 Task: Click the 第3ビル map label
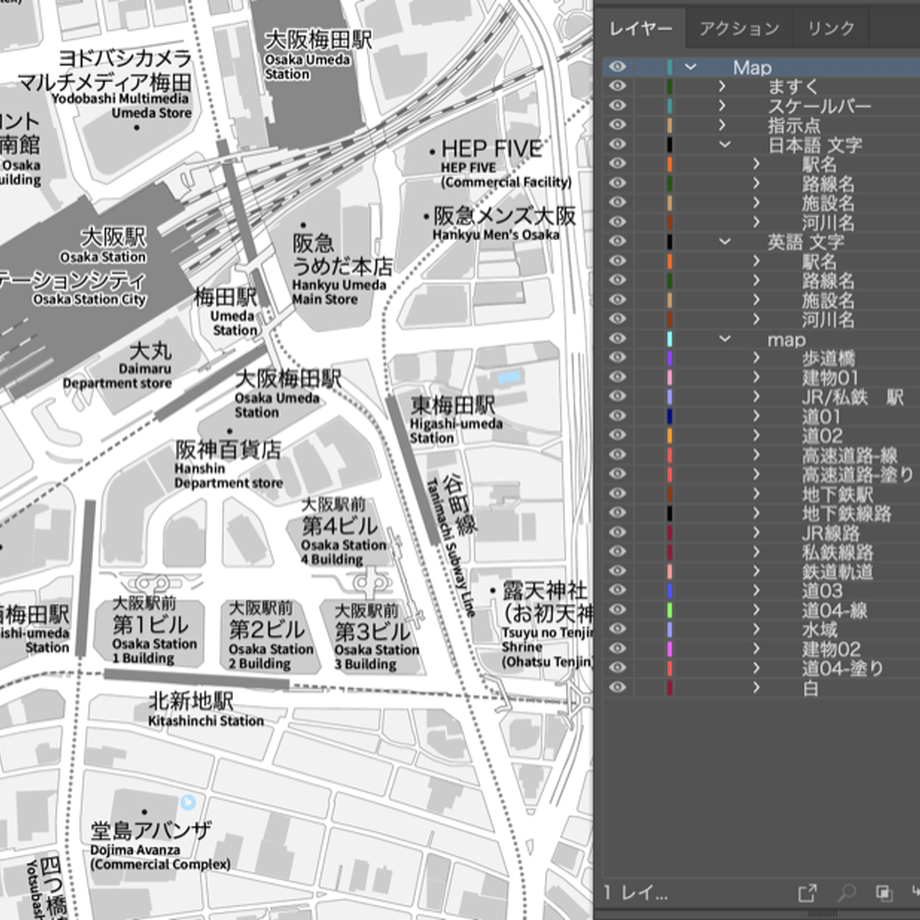(373, 632)
